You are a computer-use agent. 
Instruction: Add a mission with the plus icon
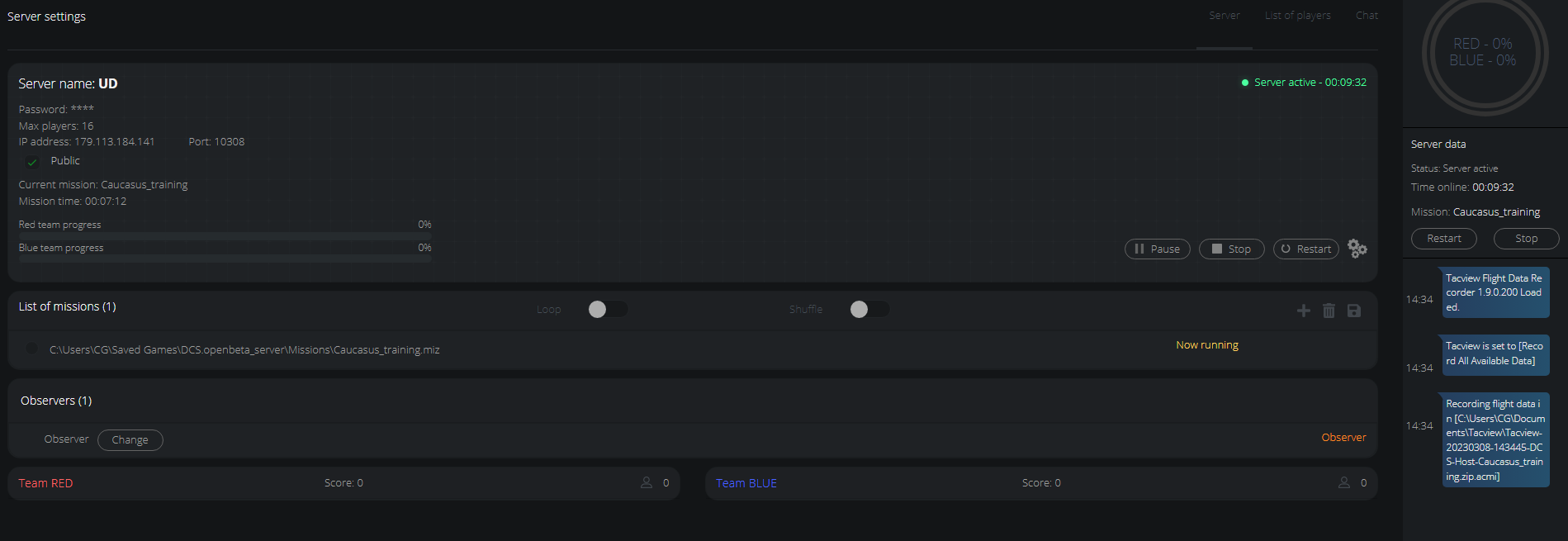[x=1304, y=311]
